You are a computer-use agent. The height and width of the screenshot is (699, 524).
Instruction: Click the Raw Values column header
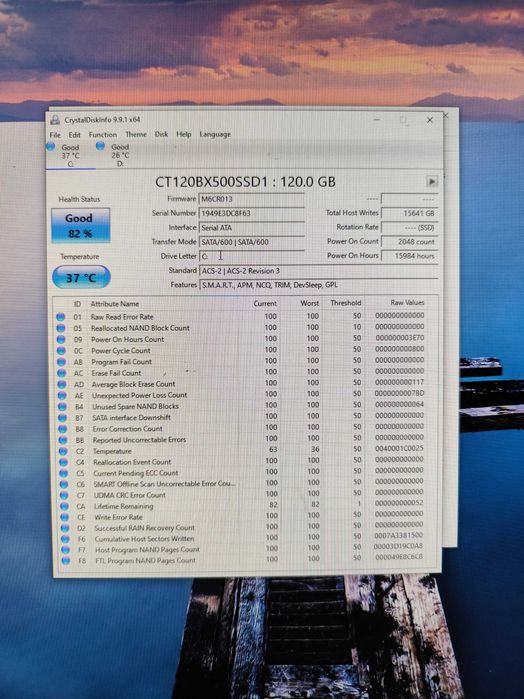(x=407, y=302)
